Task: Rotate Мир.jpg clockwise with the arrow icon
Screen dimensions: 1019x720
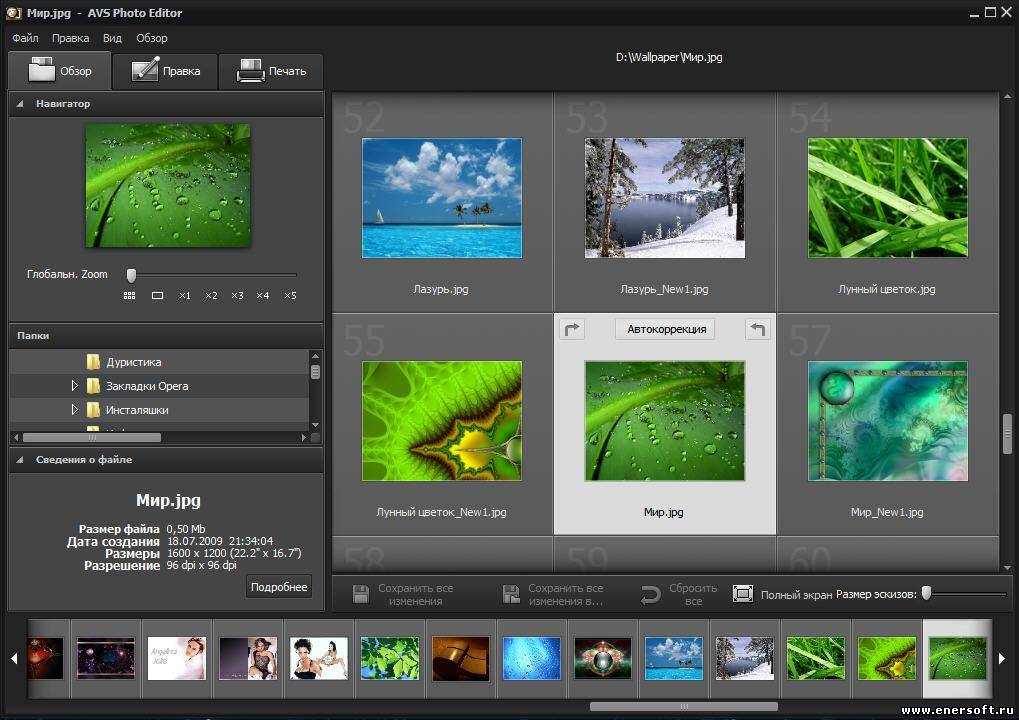Action: click(572, 329)
